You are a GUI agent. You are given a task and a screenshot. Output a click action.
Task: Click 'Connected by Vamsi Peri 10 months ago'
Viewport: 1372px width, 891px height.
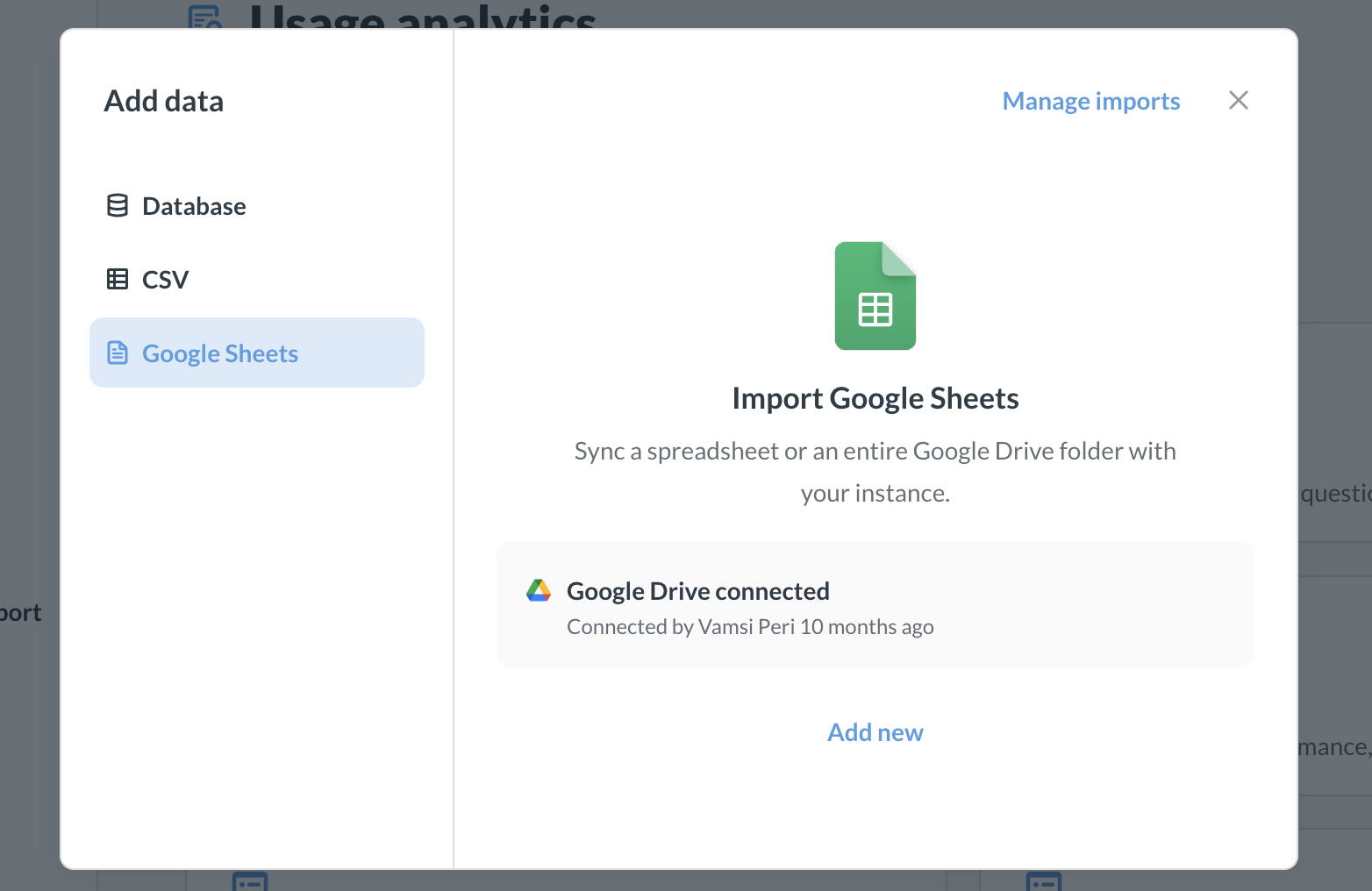pos(750,627)
